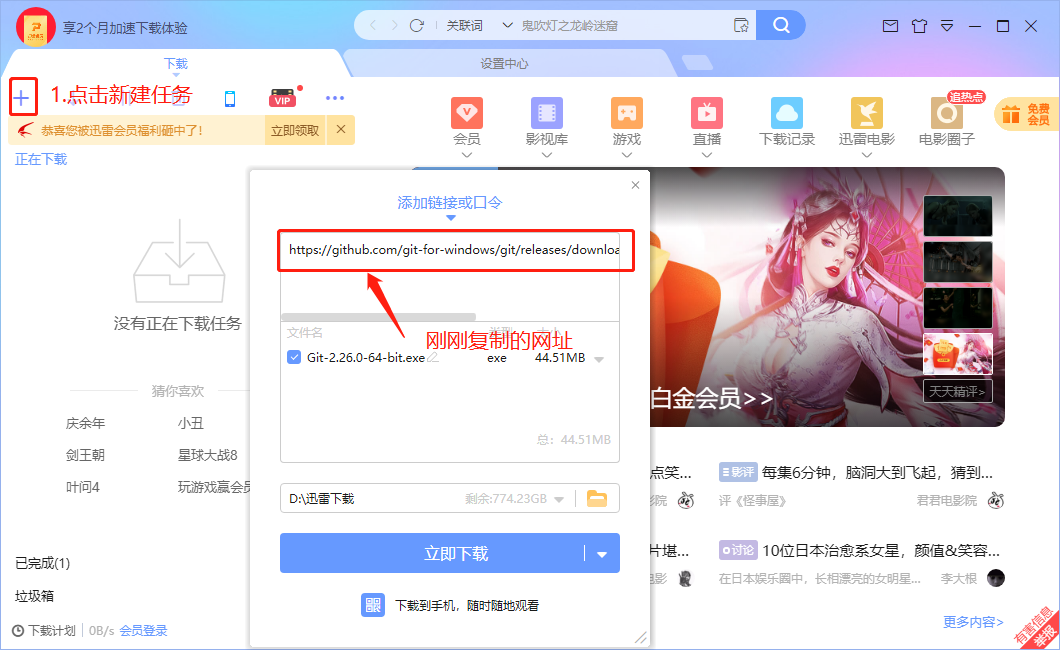Open the 下载记录 download history icon
The image size is (1060, 650).
coord(786,112)
